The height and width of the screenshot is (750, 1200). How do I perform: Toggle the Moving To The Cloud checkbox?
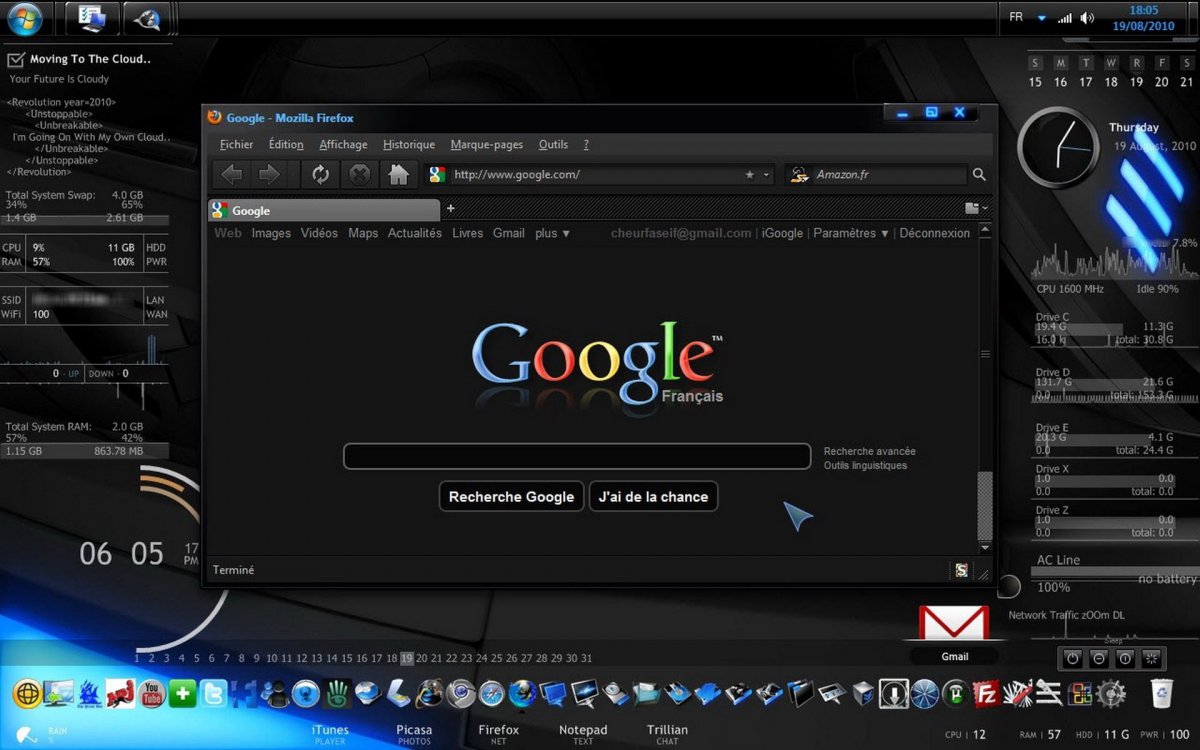coord(15,60)
